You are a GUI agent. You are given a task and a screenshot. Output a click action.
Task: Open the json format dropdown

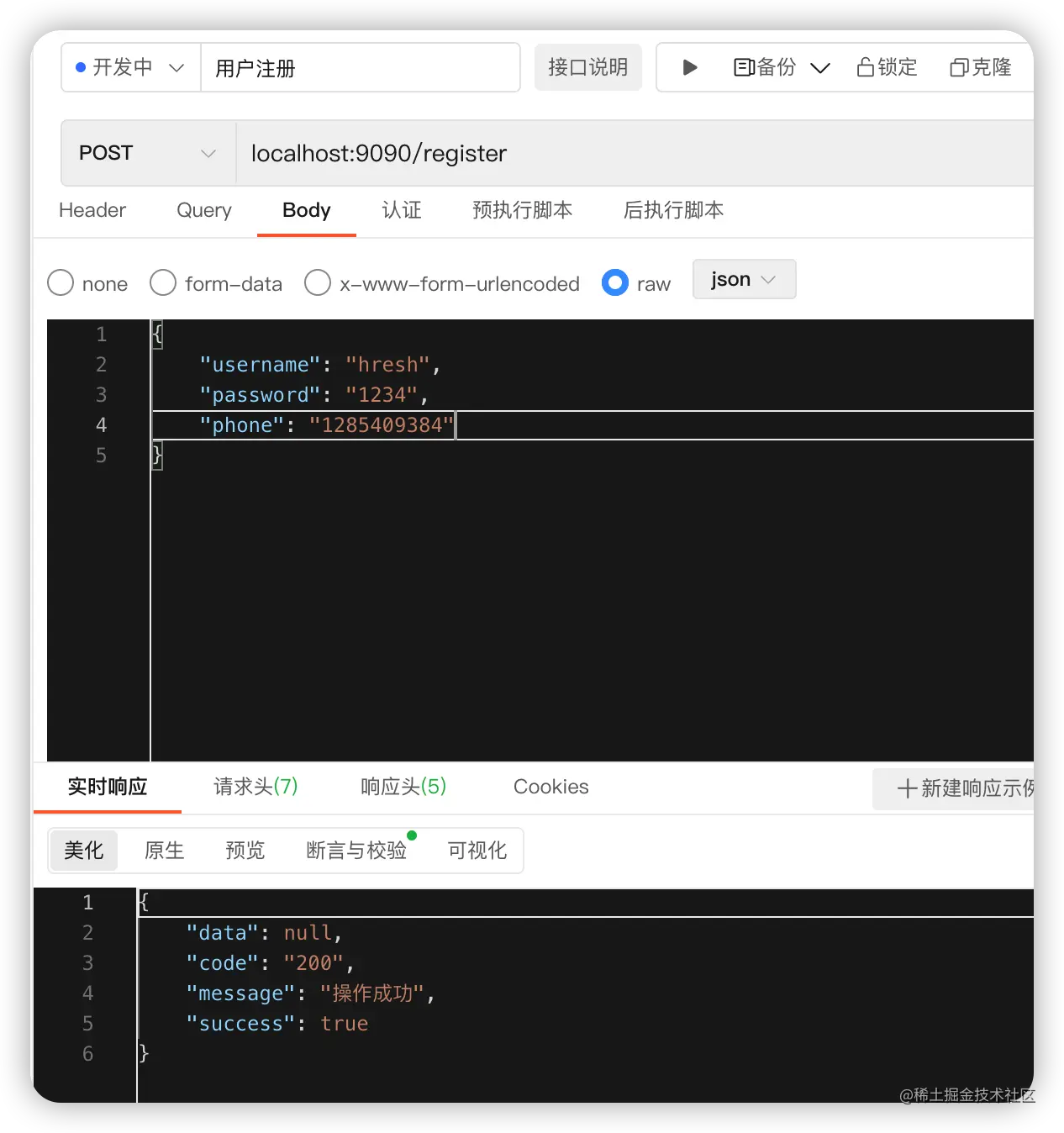(743, 279)
